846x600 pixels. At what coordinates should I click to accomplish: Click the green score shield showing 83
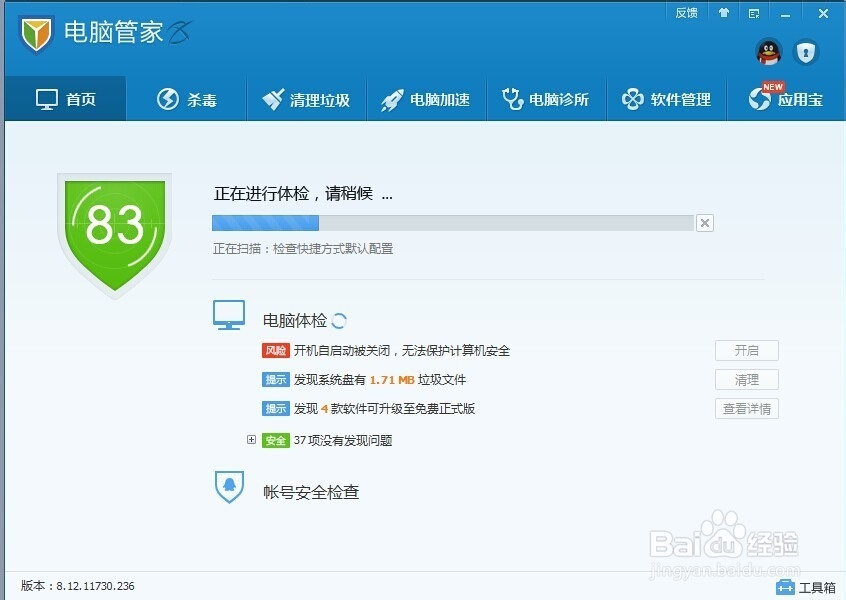click(114, 235)
